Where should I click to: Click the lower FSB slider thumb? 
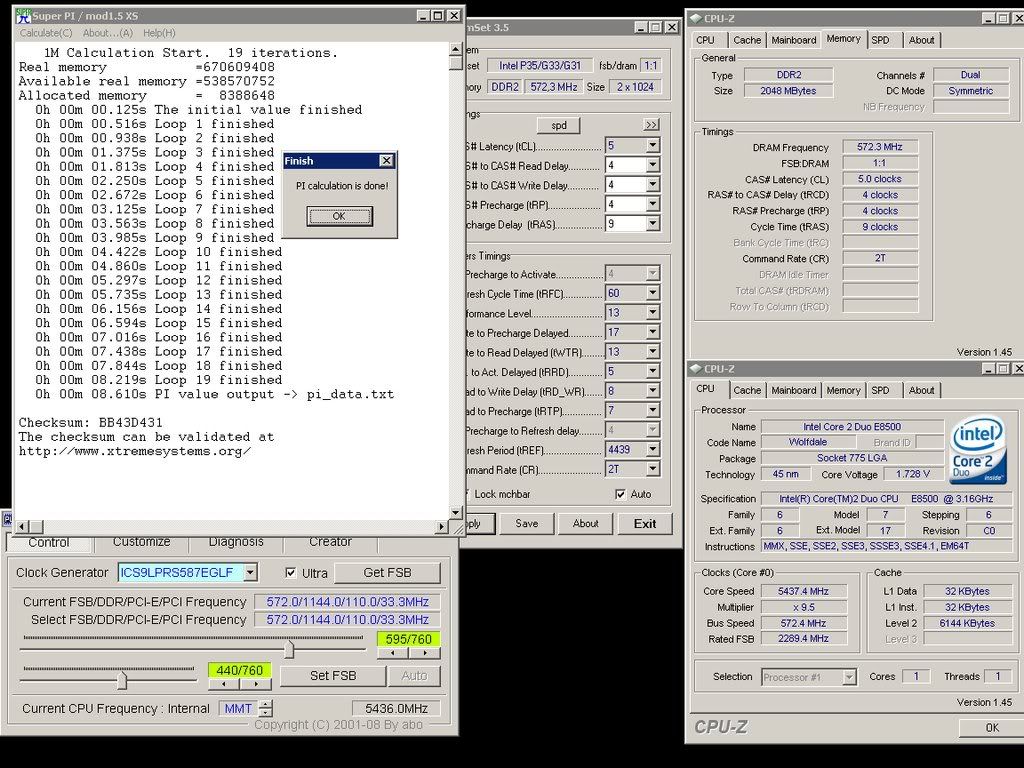(x=122, y=681)
